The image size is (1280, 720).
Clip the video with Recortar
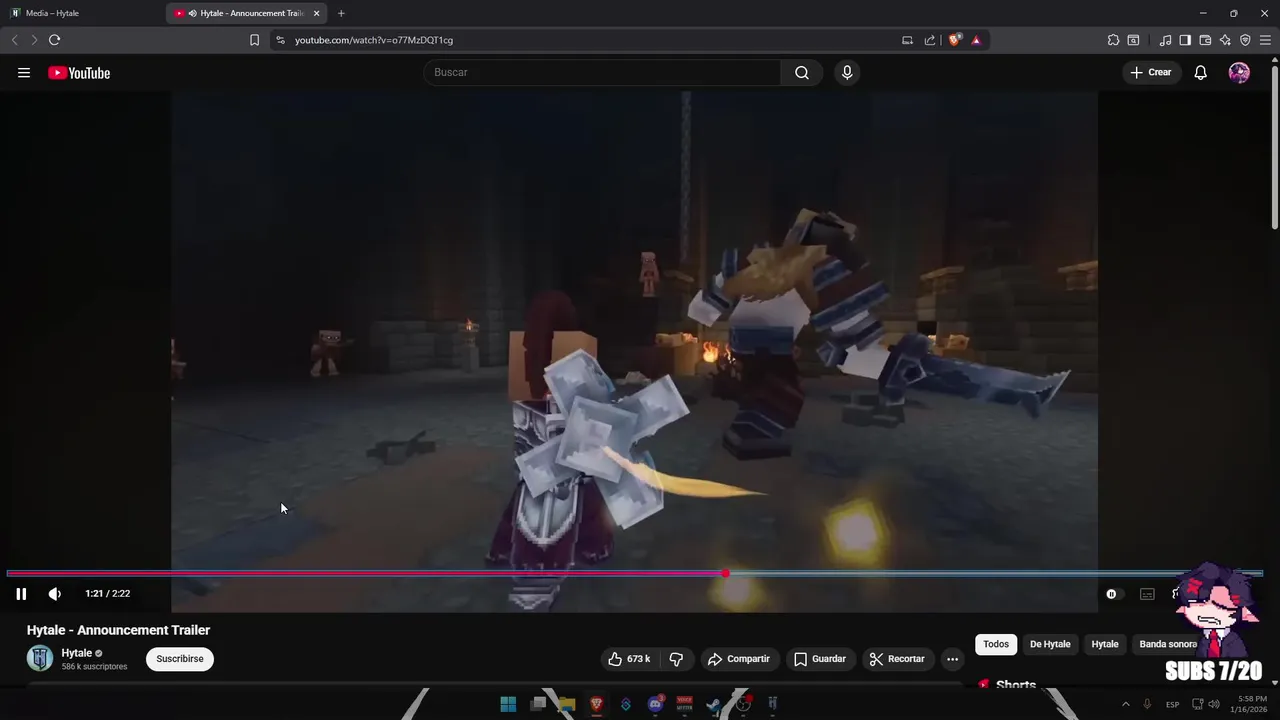tap(897, 659)
